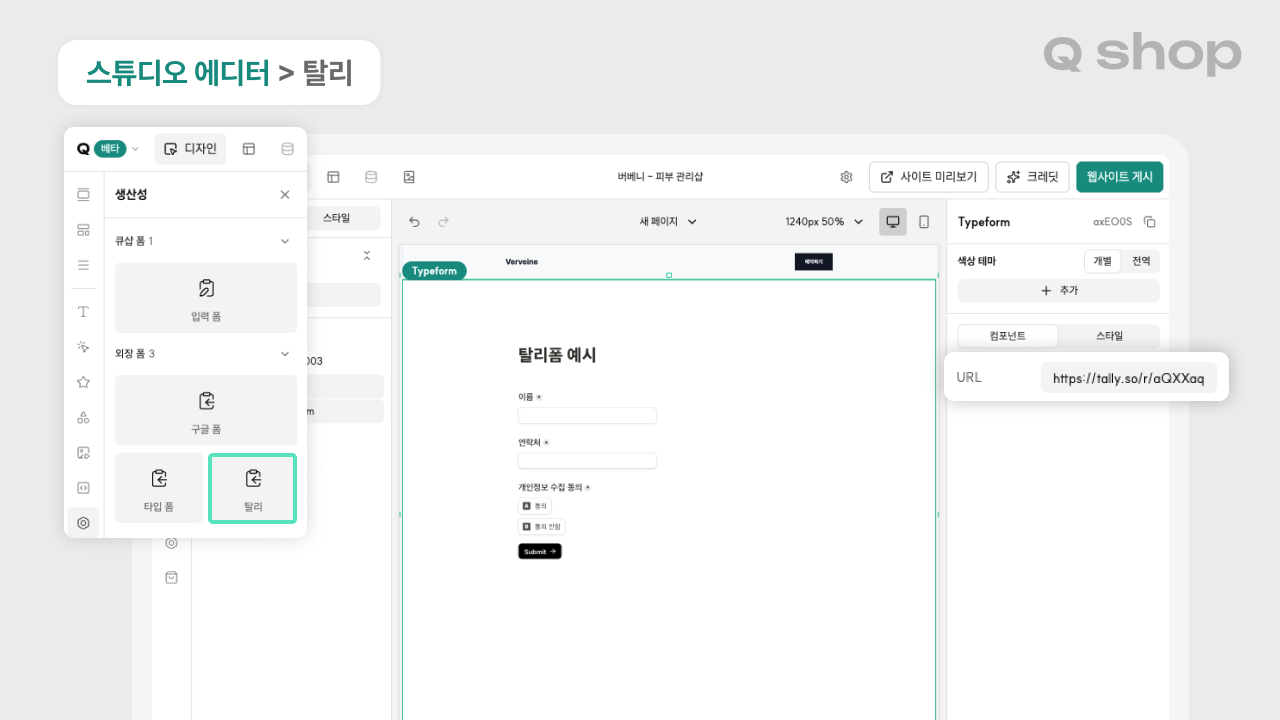This screenshot has height=720, width=1280.
Task: Switch to the 디자인 tab
Action: (190, 149)
